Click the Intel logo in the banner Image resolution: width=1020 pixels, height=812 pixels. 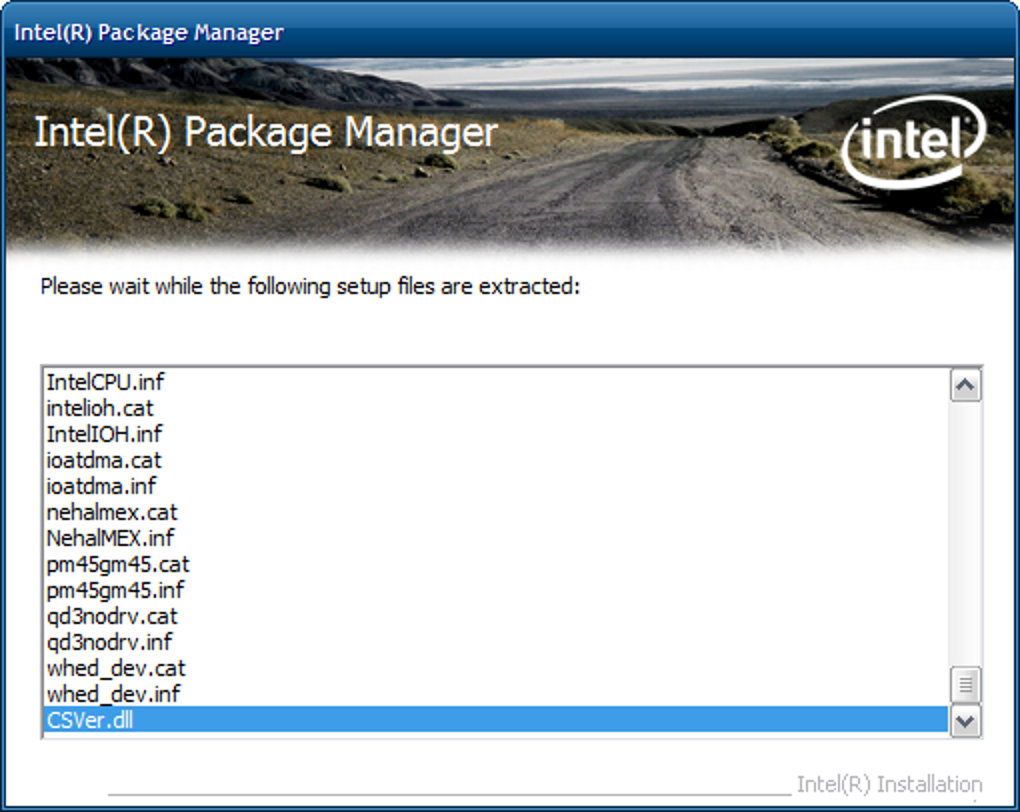tap(912, 142)
